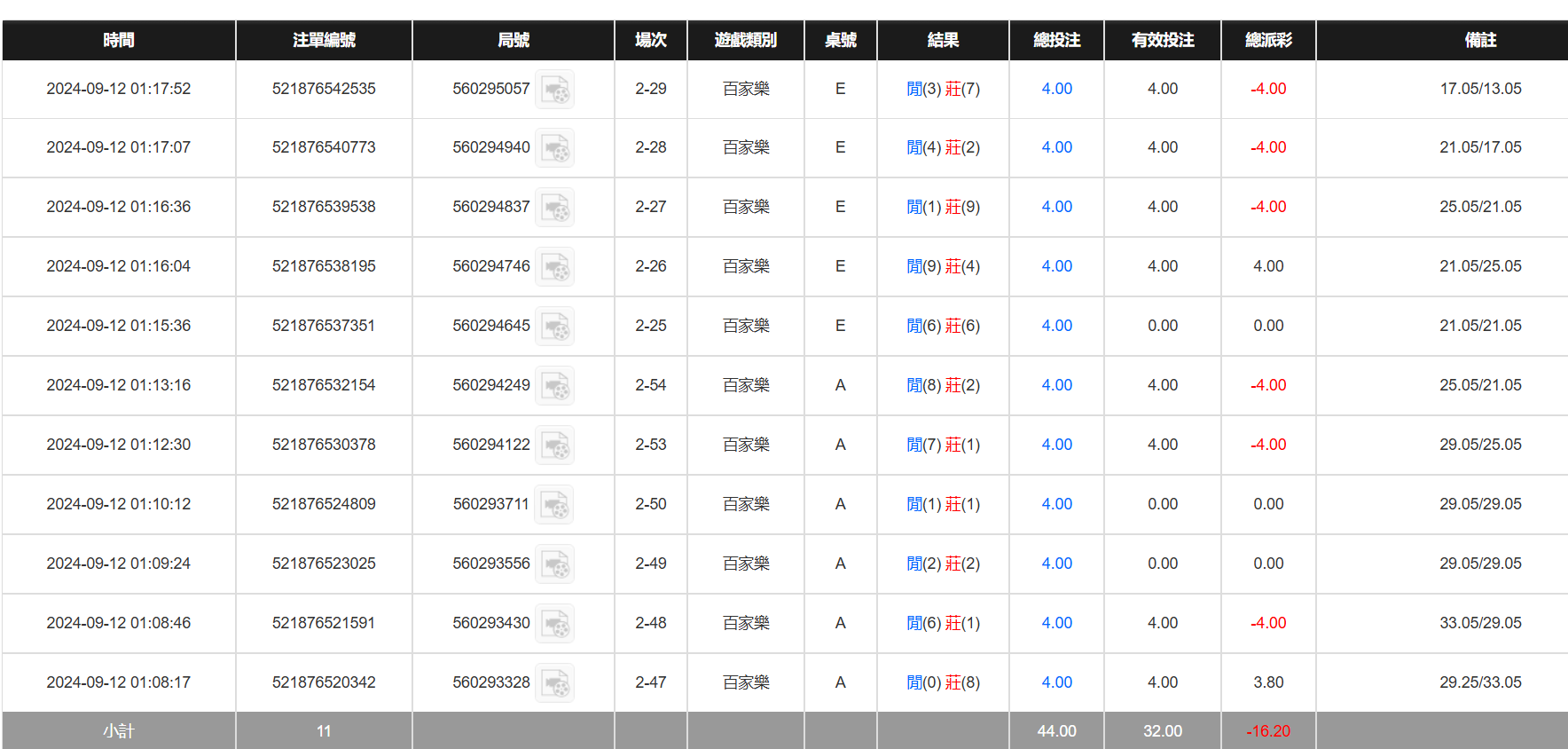Click blue 4.00 total bet for order 521876542535
Screen dimensions: 1568x749
point(1056,89)
